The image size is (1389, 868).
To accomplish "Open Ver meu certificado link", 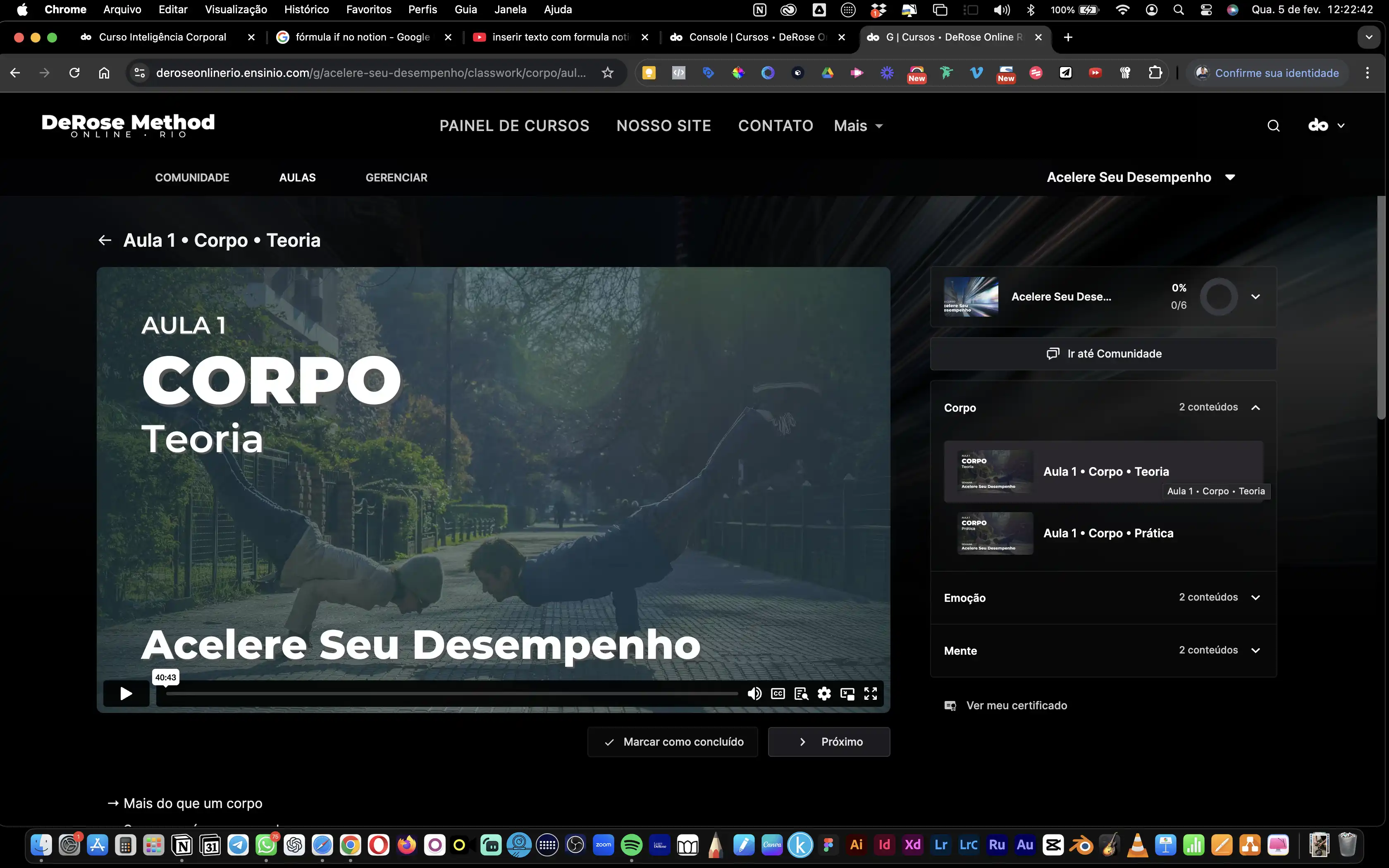I will 1017,706.
